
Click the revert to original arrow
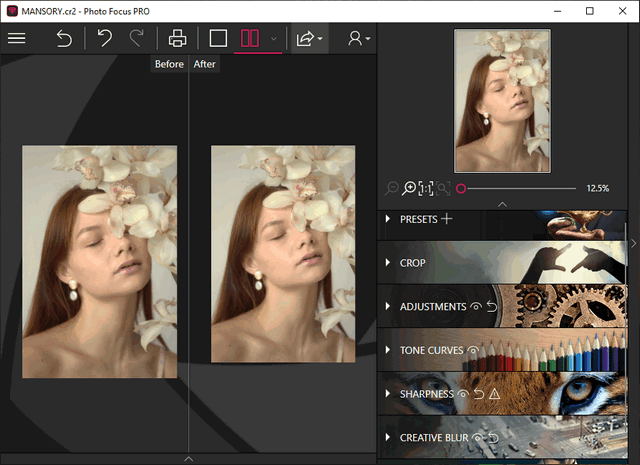(x=64, y=39)
